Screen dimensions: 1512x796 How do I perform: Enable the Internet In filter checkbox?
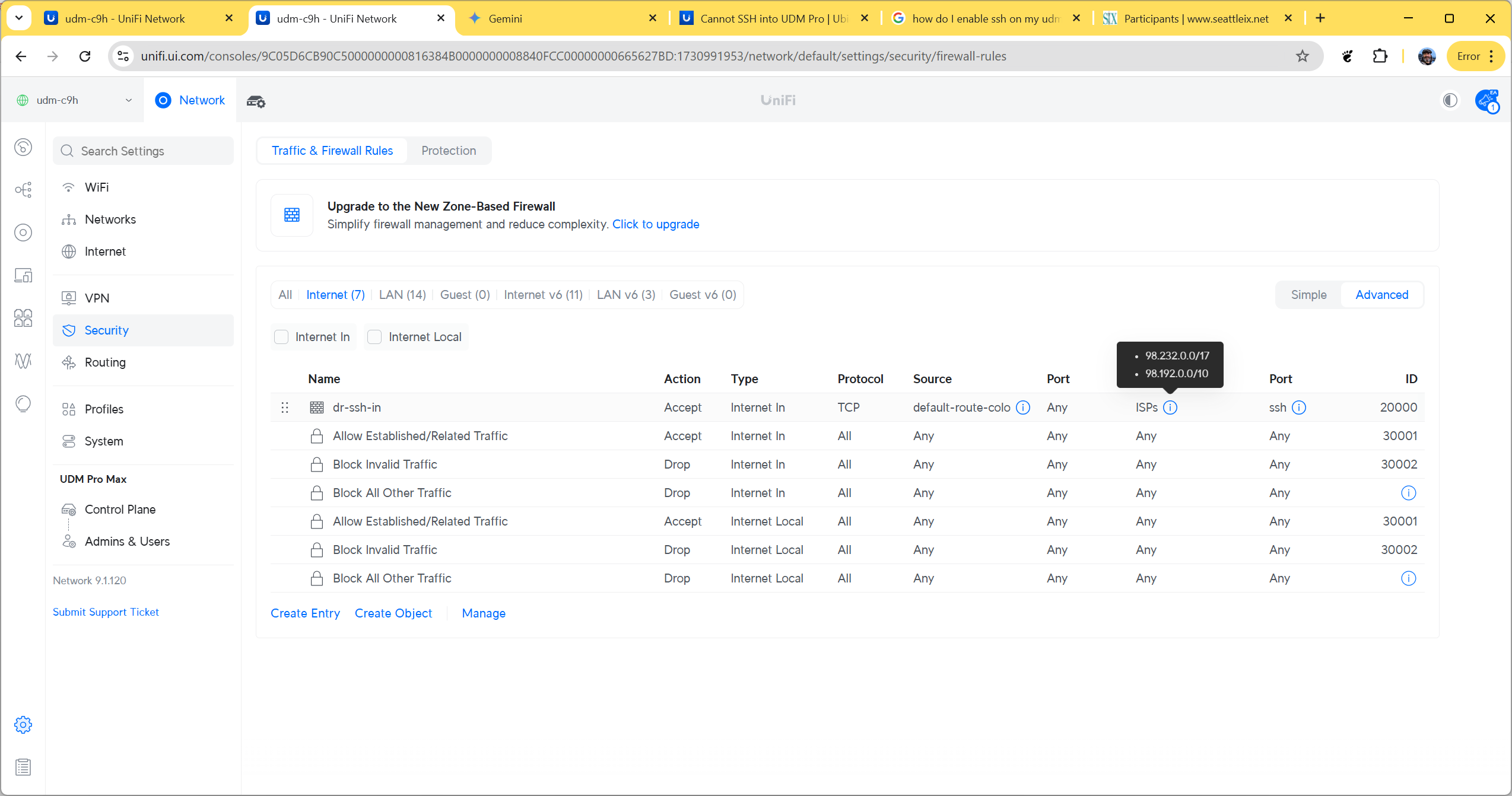point(282,337)
